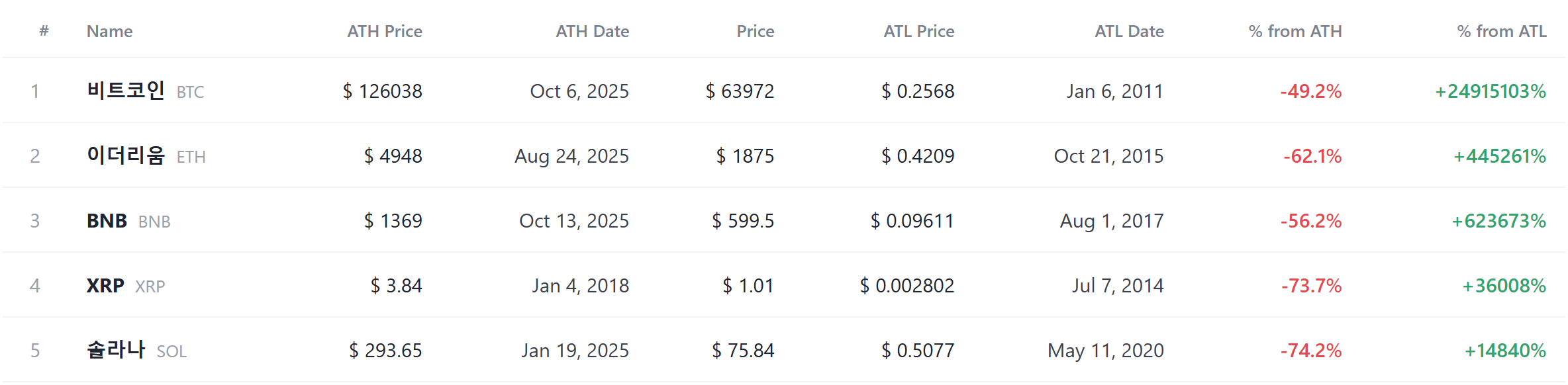The image size is (1568, 385).
Task: Click Solana's current price $ 75.84
Action: (743, 350)
